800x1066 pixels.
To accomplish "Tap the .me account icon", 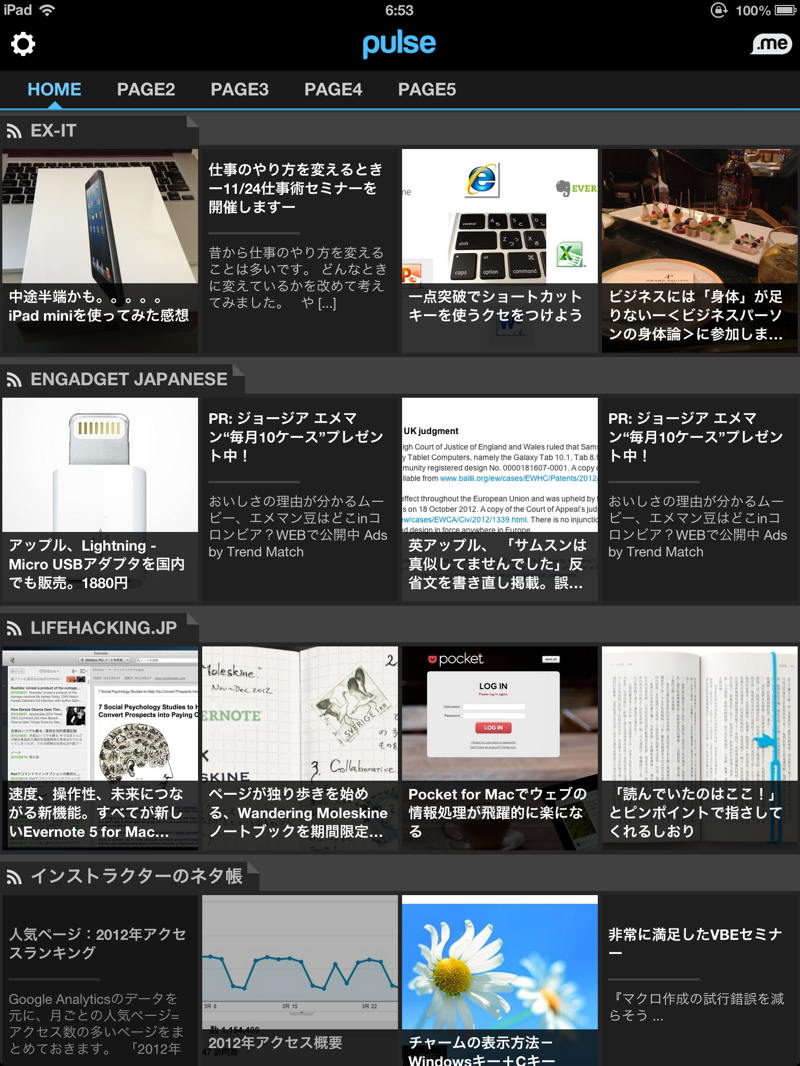I will [771, 44].
